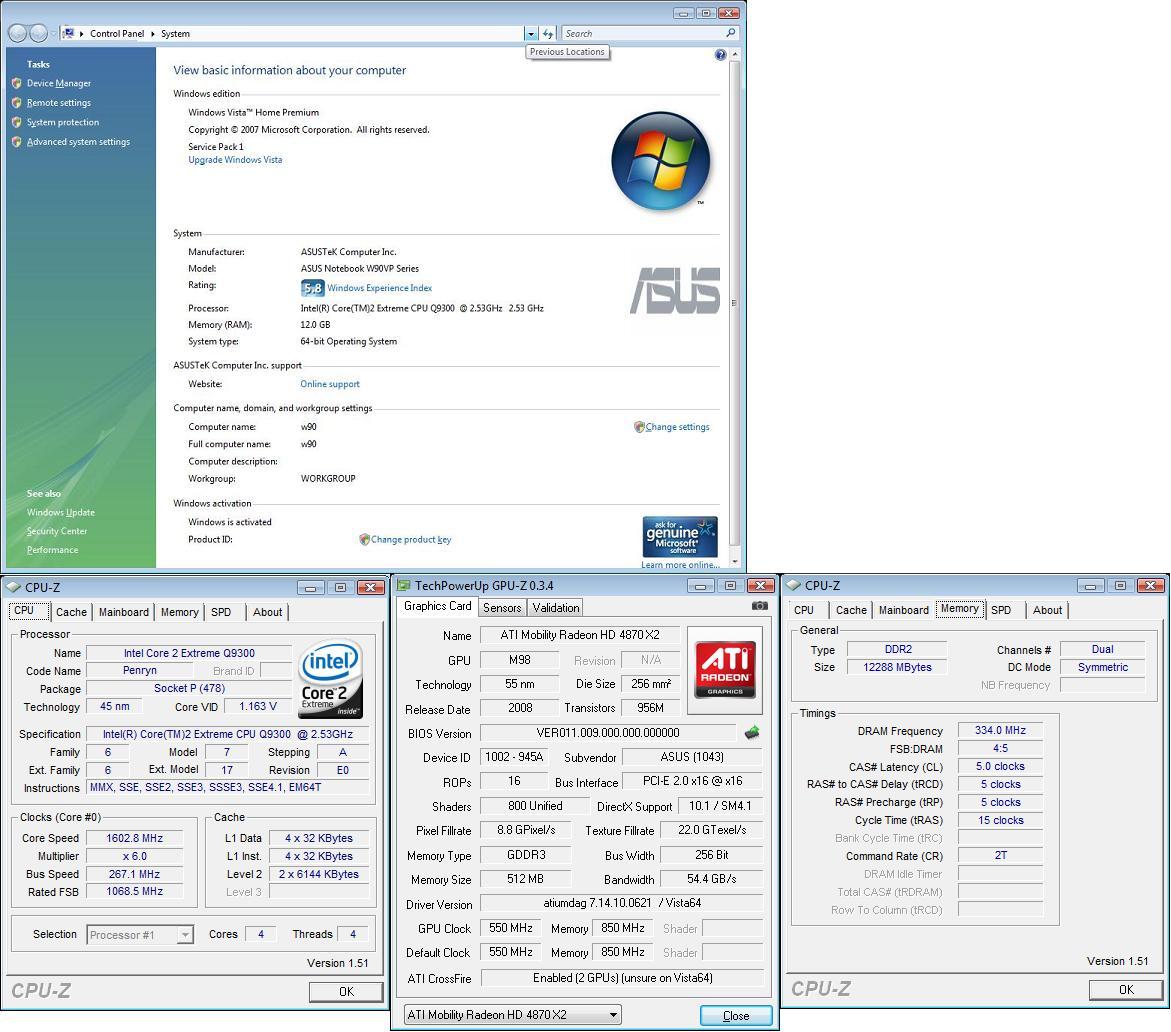The image size is (1171, 1032).
Task: Click the shield icon next to Change settings
Action: (x=639, y=427)
